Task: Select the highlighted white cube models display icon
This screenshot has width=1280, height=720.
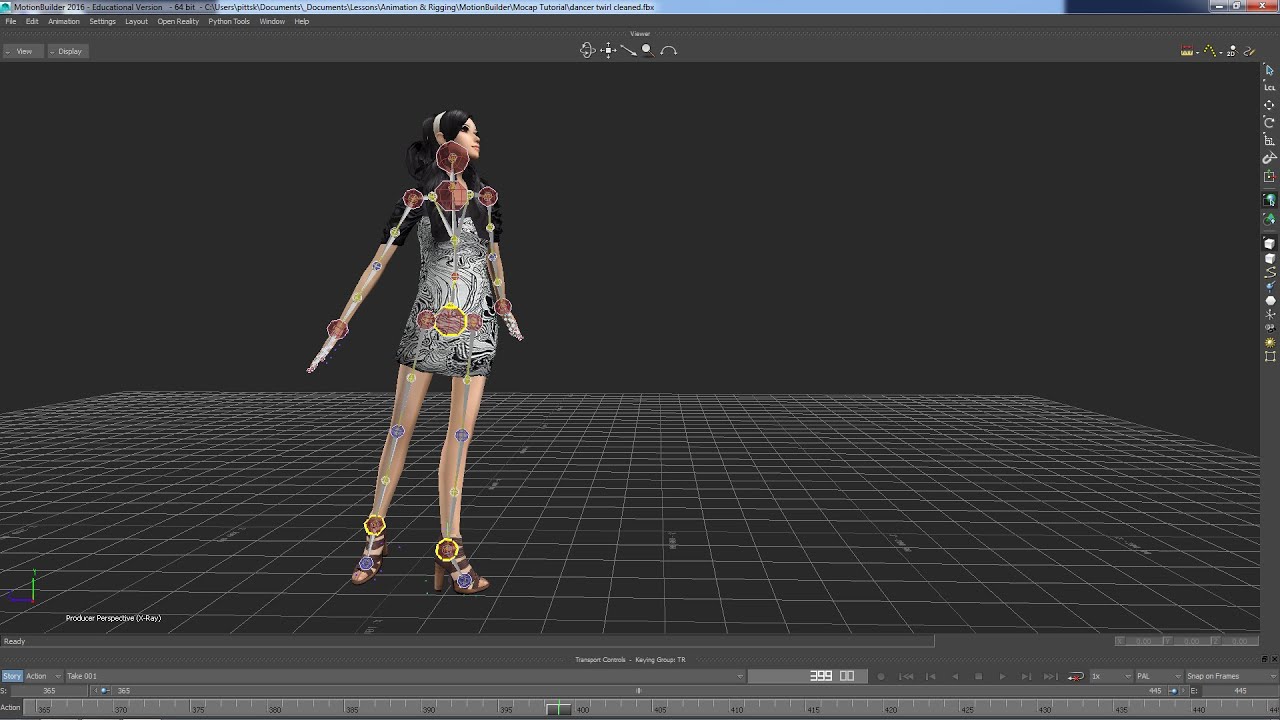Action: pyautogui.click(x=1270, y=243)
